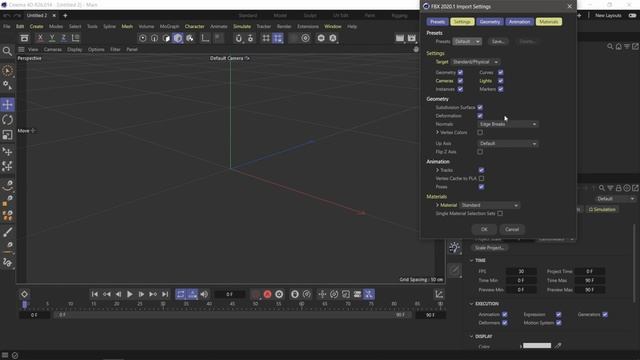Open the Target Standard/Physical dropdown
The width and height of the screenshot is (640, 360).
point(475,62)
